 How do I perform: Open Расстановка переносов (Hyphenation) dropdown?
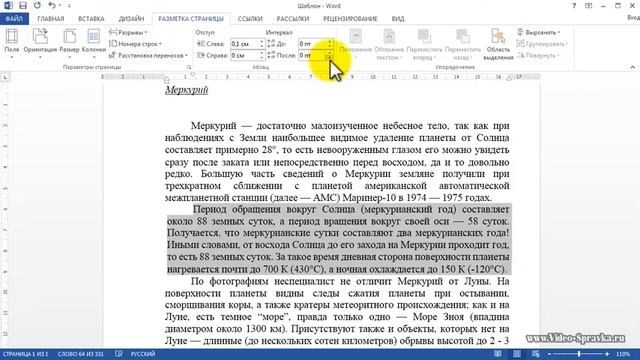pyautogui.click(x=149, y=55)
